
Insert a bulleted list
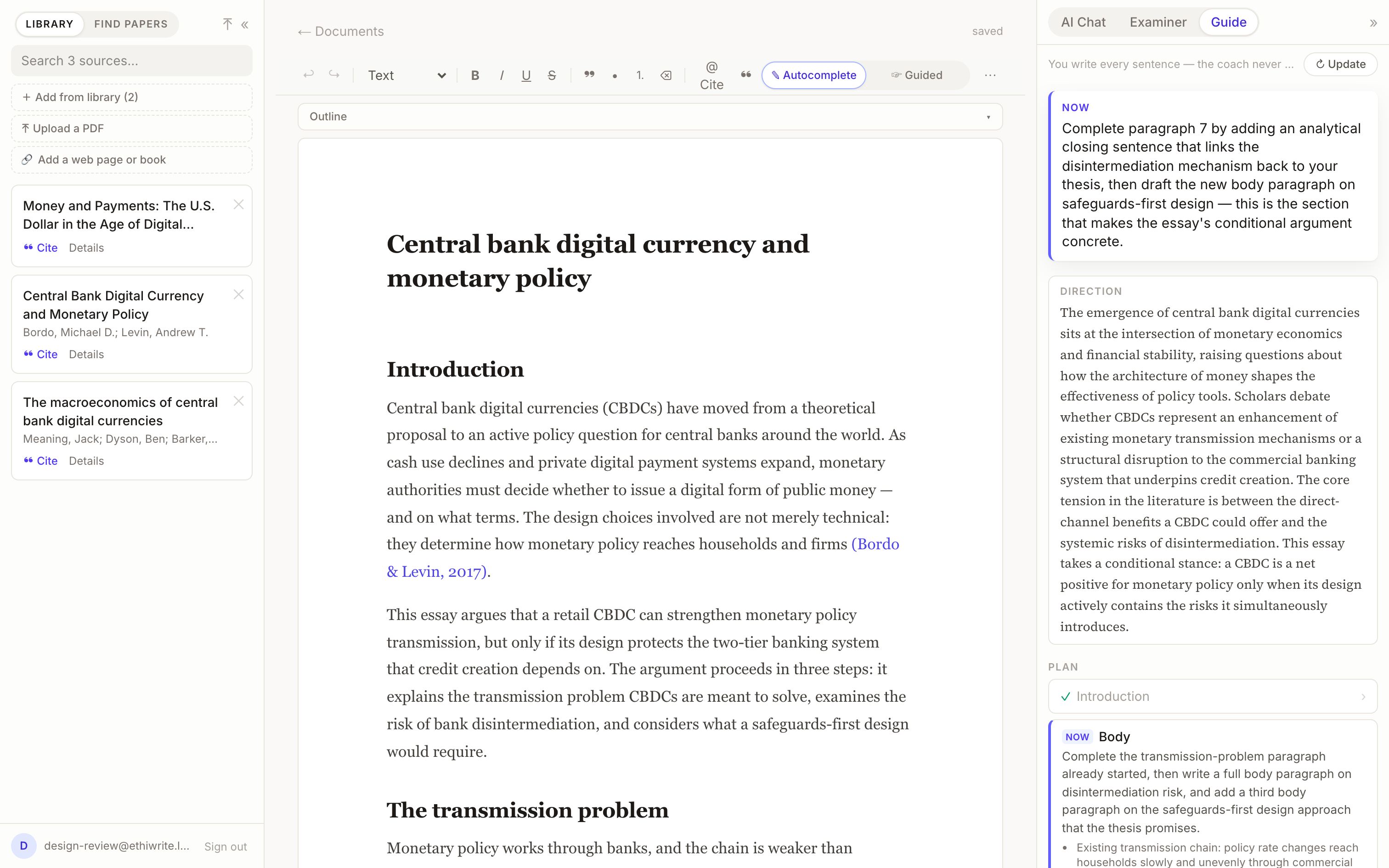tap(615, 75)
